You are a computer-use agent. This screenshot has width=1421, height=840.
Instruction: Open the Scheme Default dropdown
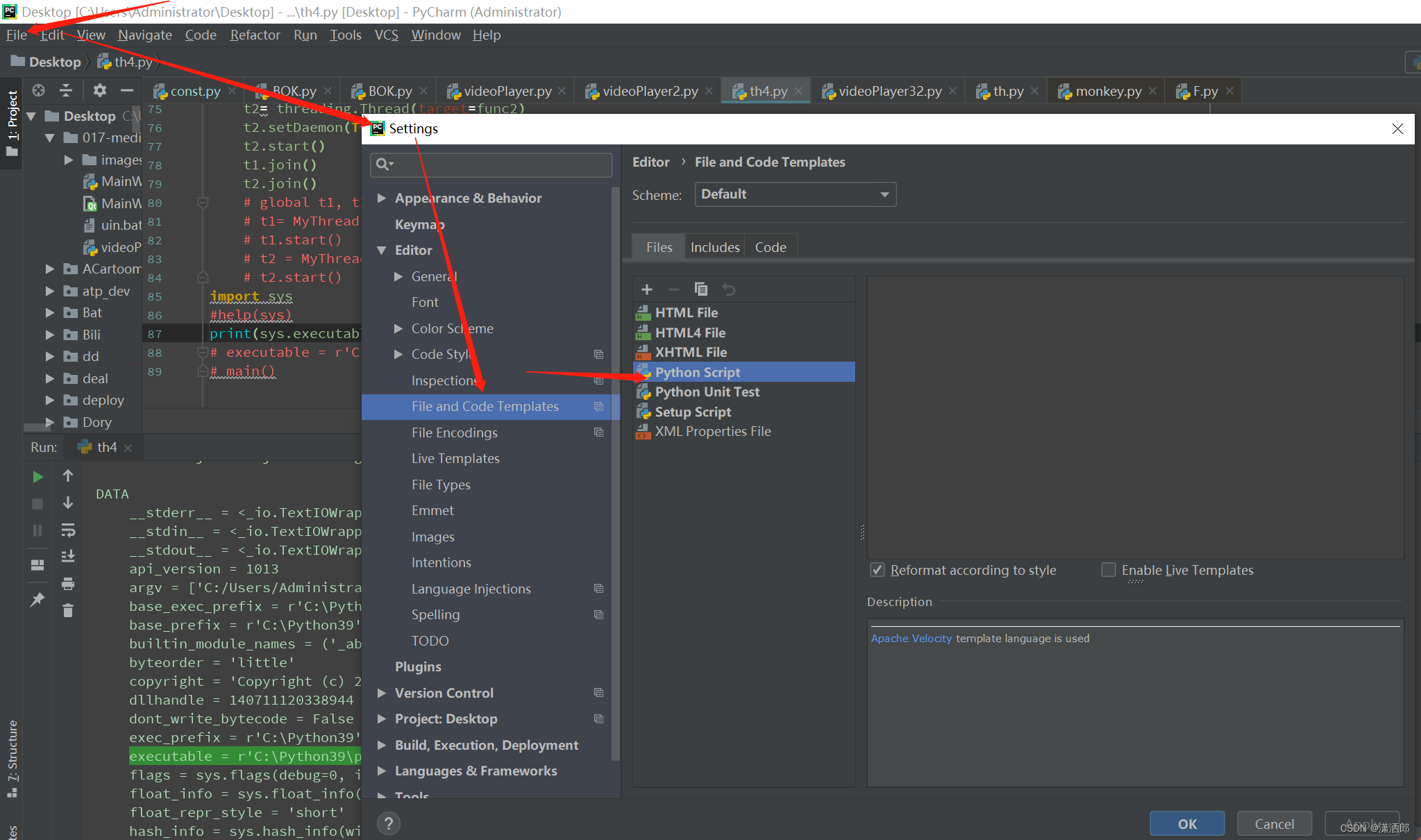coord(795,194)
